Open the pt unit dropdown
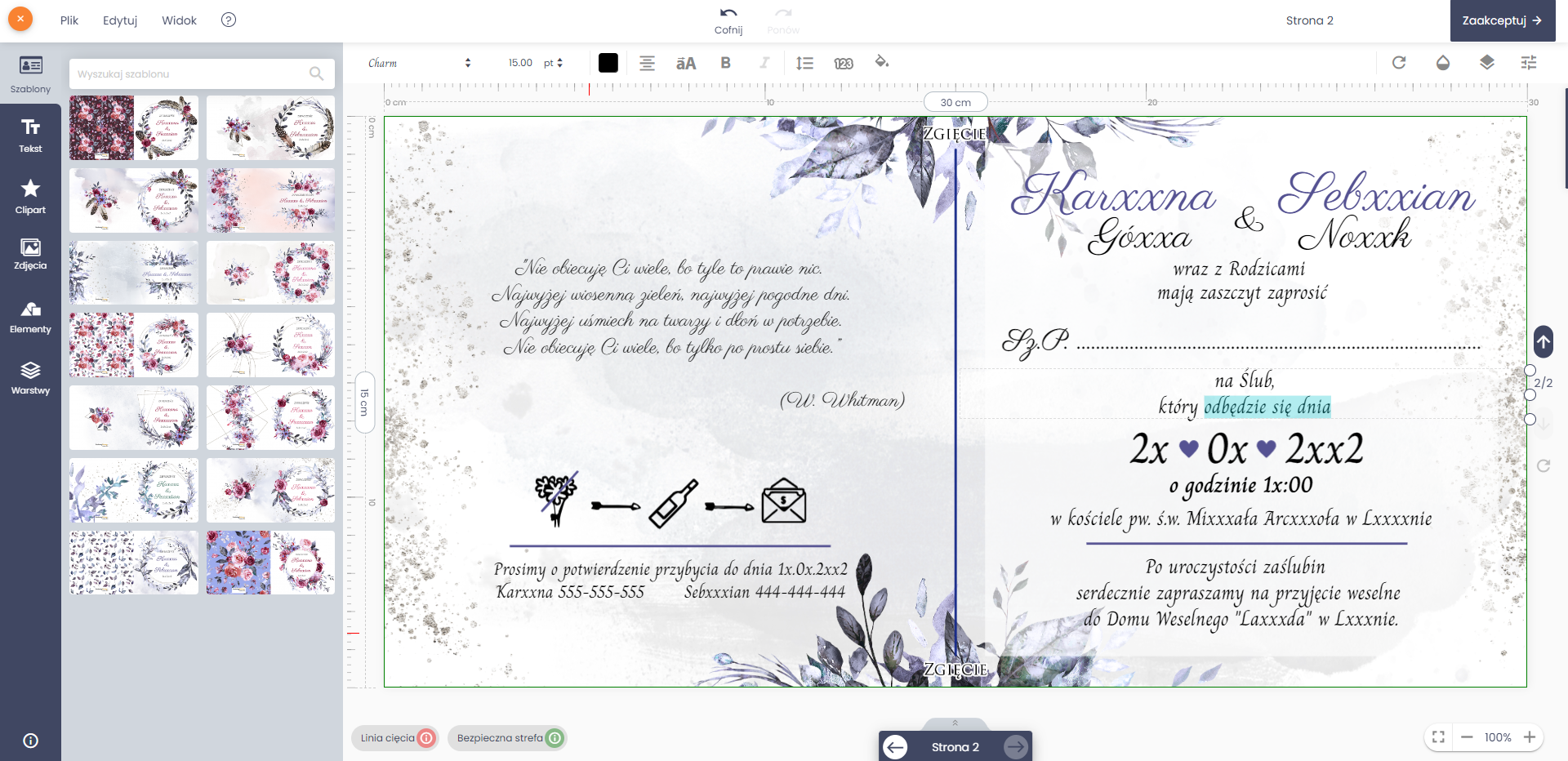The width and height of the screenshot is (1568, 761). tap(554, 63)
